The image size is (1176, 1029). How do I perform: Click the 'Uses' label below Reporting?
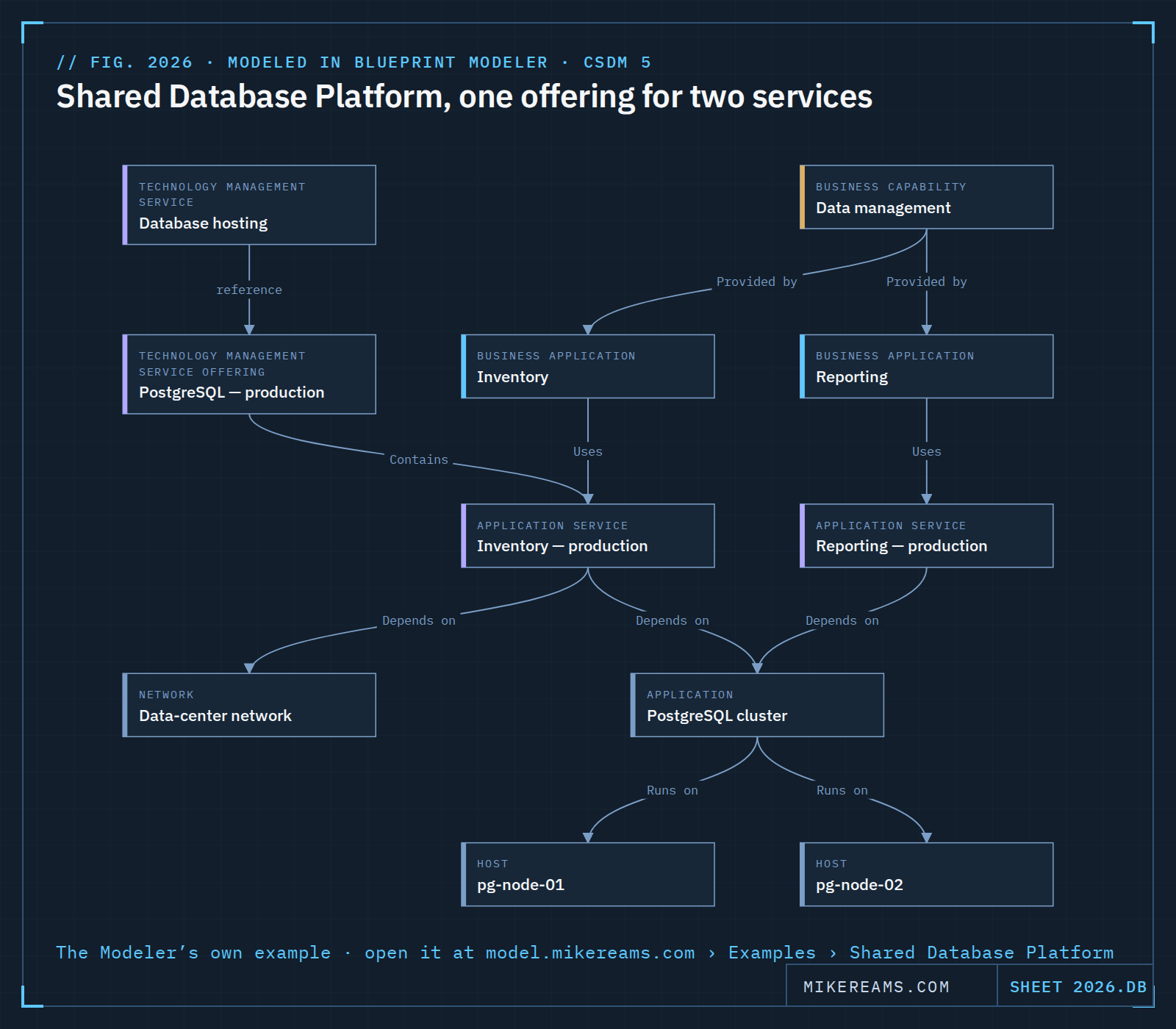(x=926, y=451)
